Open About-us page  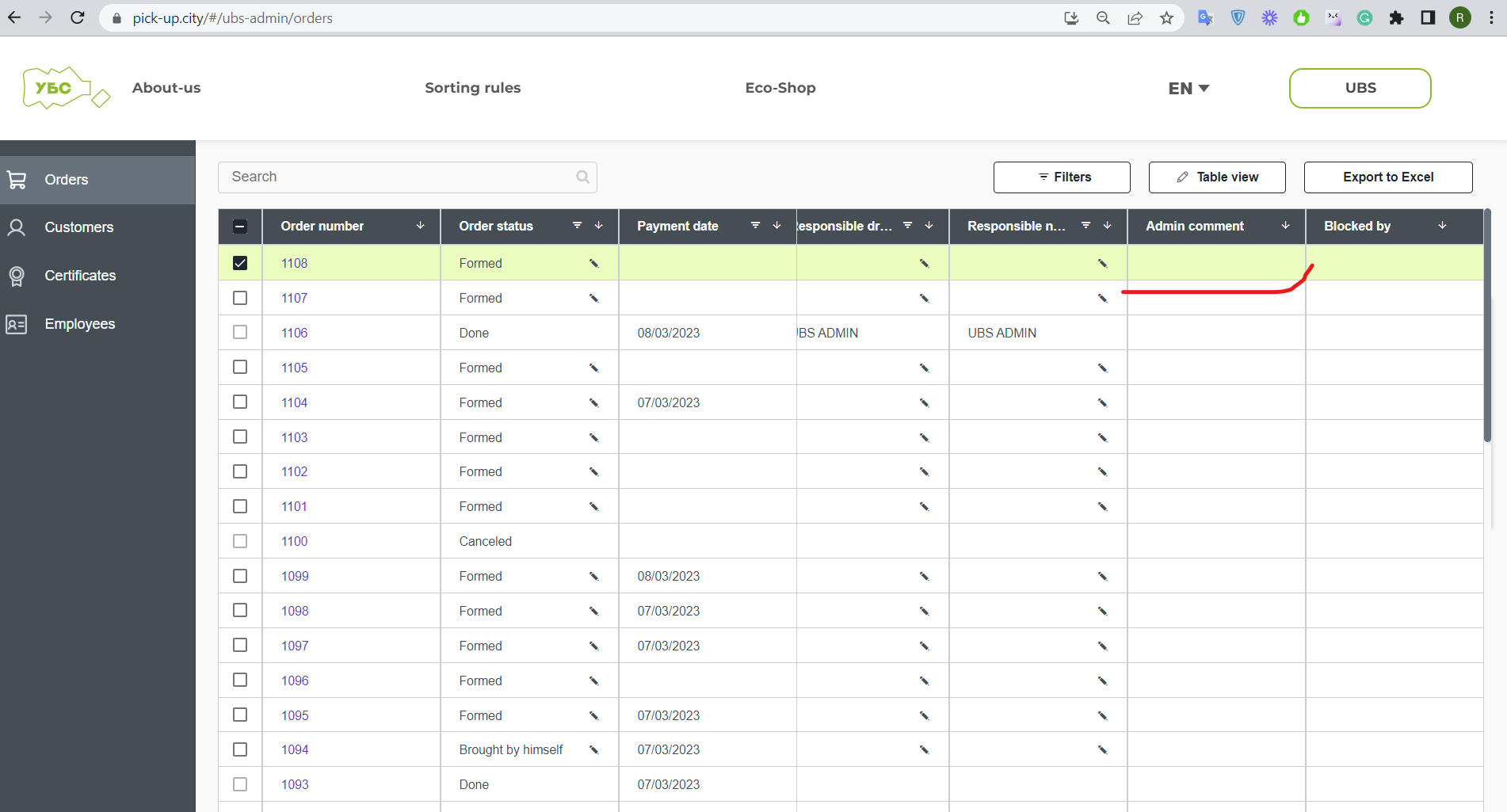pyautogui.click(x=166, y=88)
